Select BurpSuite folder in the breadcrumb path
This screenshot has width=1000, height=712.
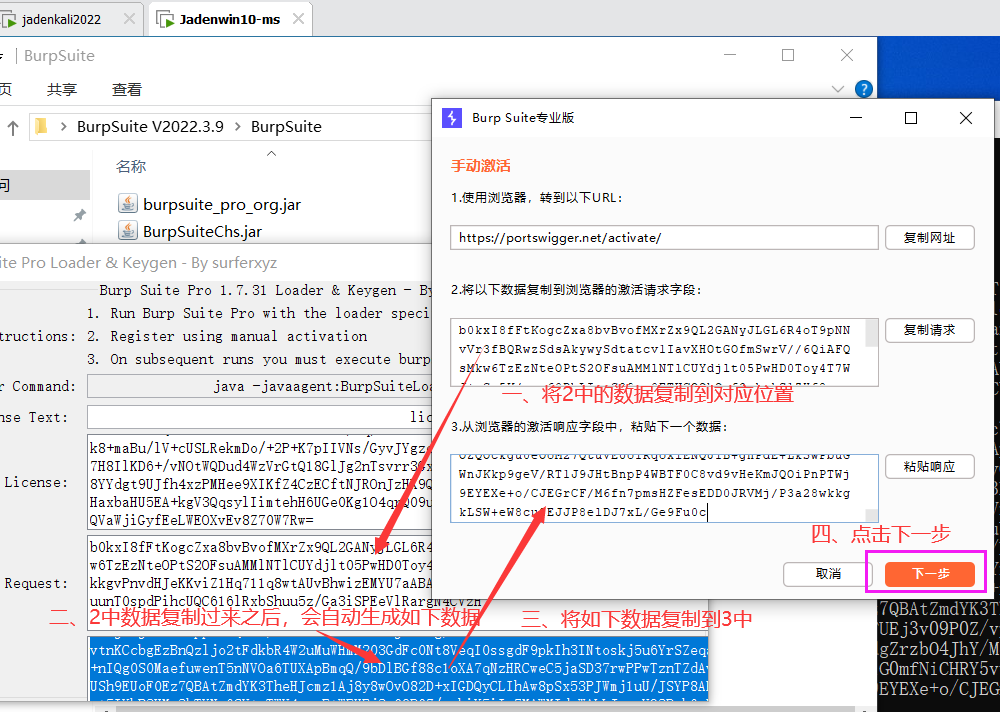(x=286, y=126)
